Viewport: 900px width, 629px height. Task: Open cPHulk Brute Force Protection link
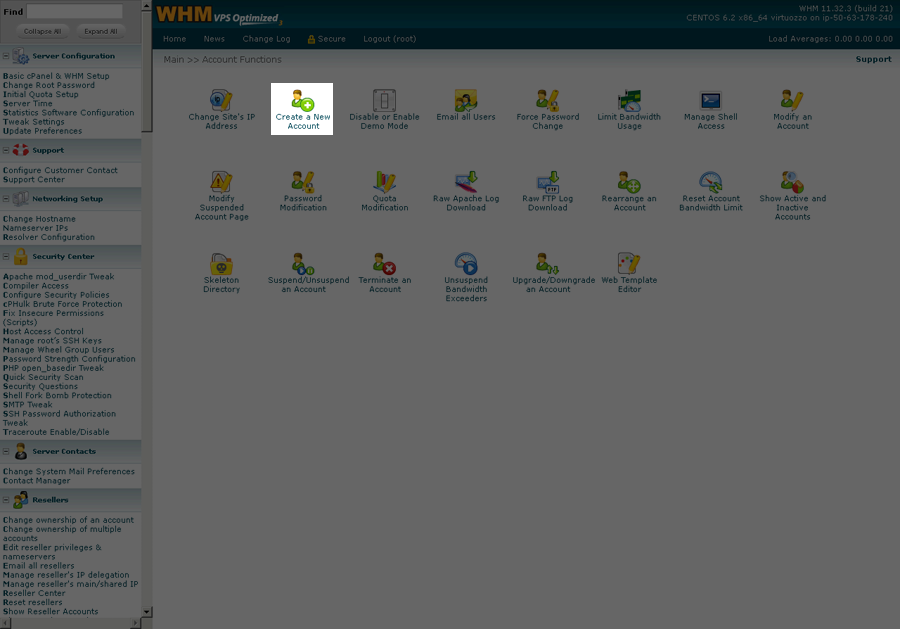coord(62,304)
